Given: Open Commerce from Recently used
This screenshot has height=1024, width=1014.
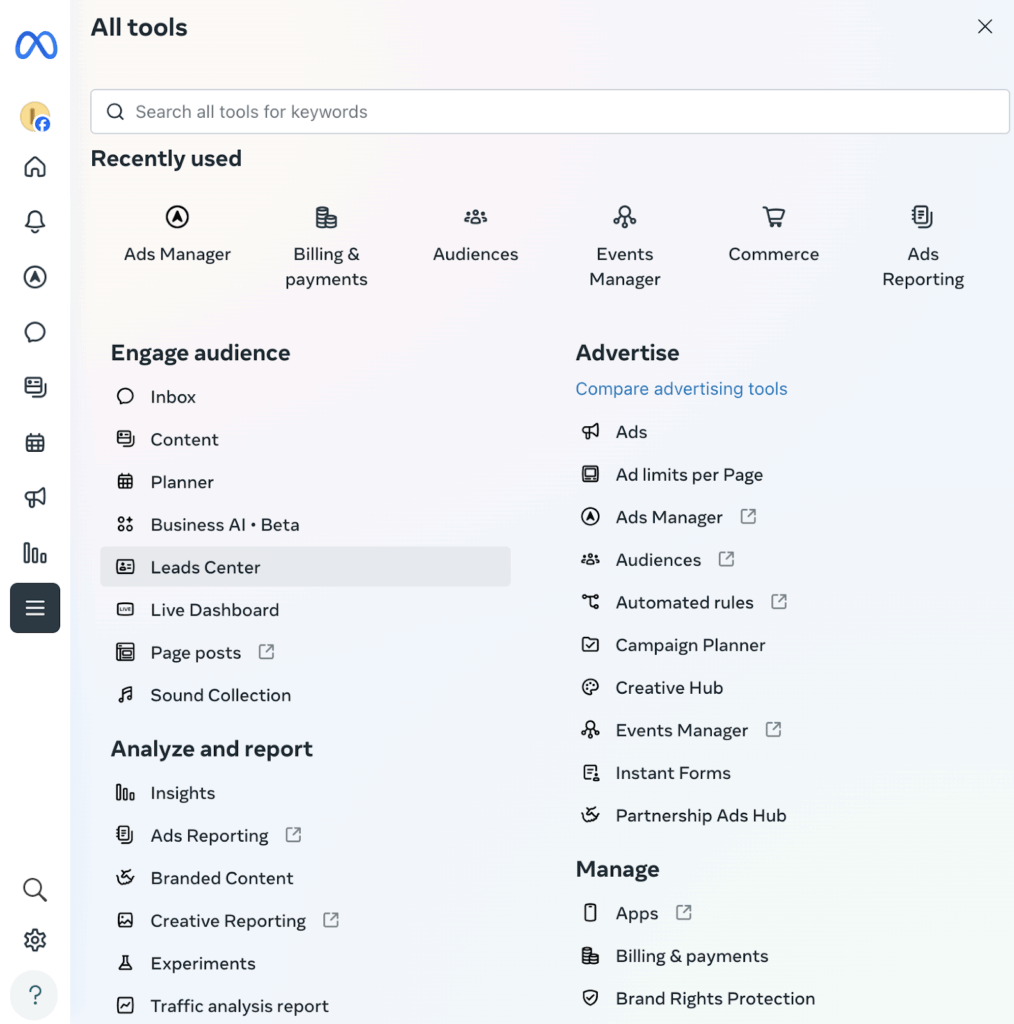Looking at the screenshot, I should point(774,234).
